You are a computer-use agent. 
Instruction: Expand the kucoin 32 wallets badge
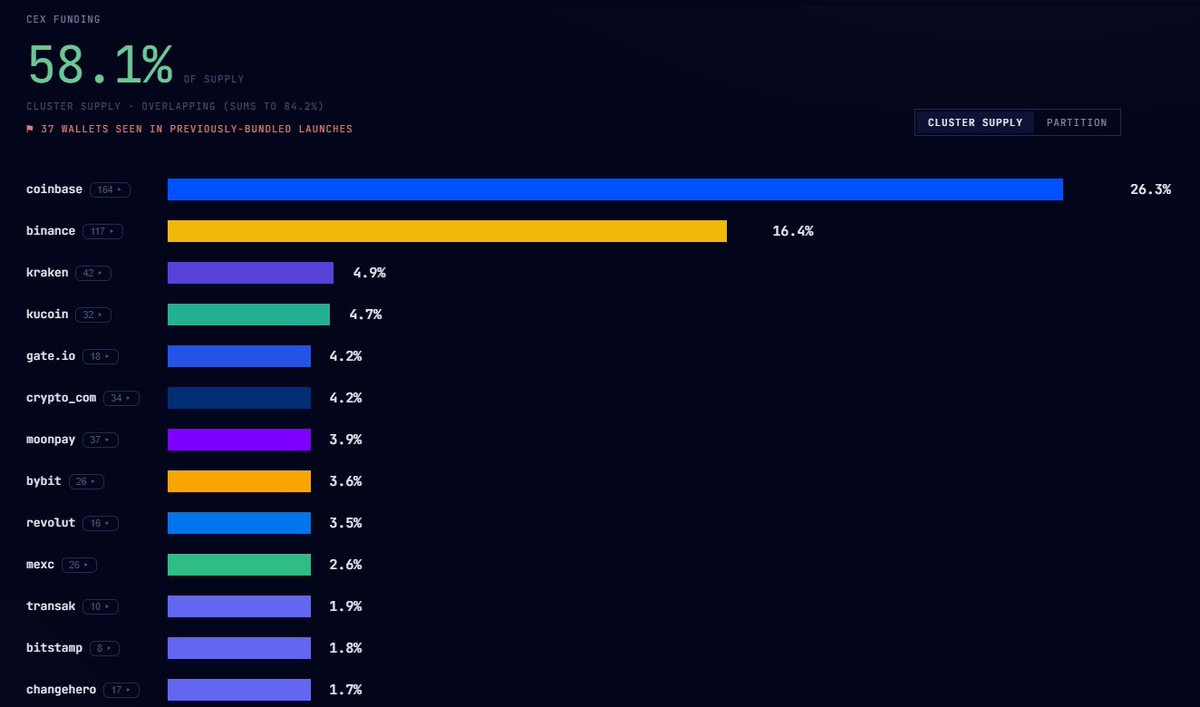click(93, 314)
